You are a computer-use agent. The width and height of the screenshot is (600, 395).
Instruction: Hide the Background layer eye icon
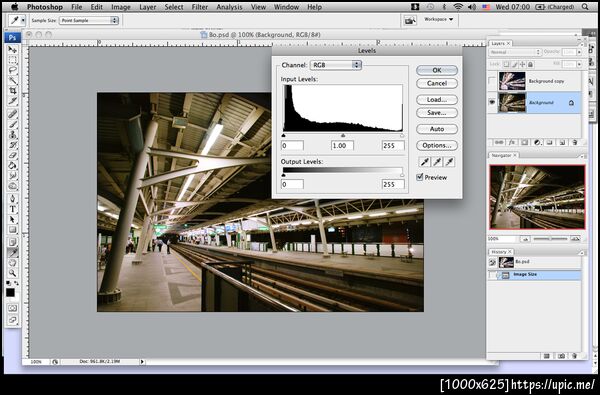coord(492,102)
